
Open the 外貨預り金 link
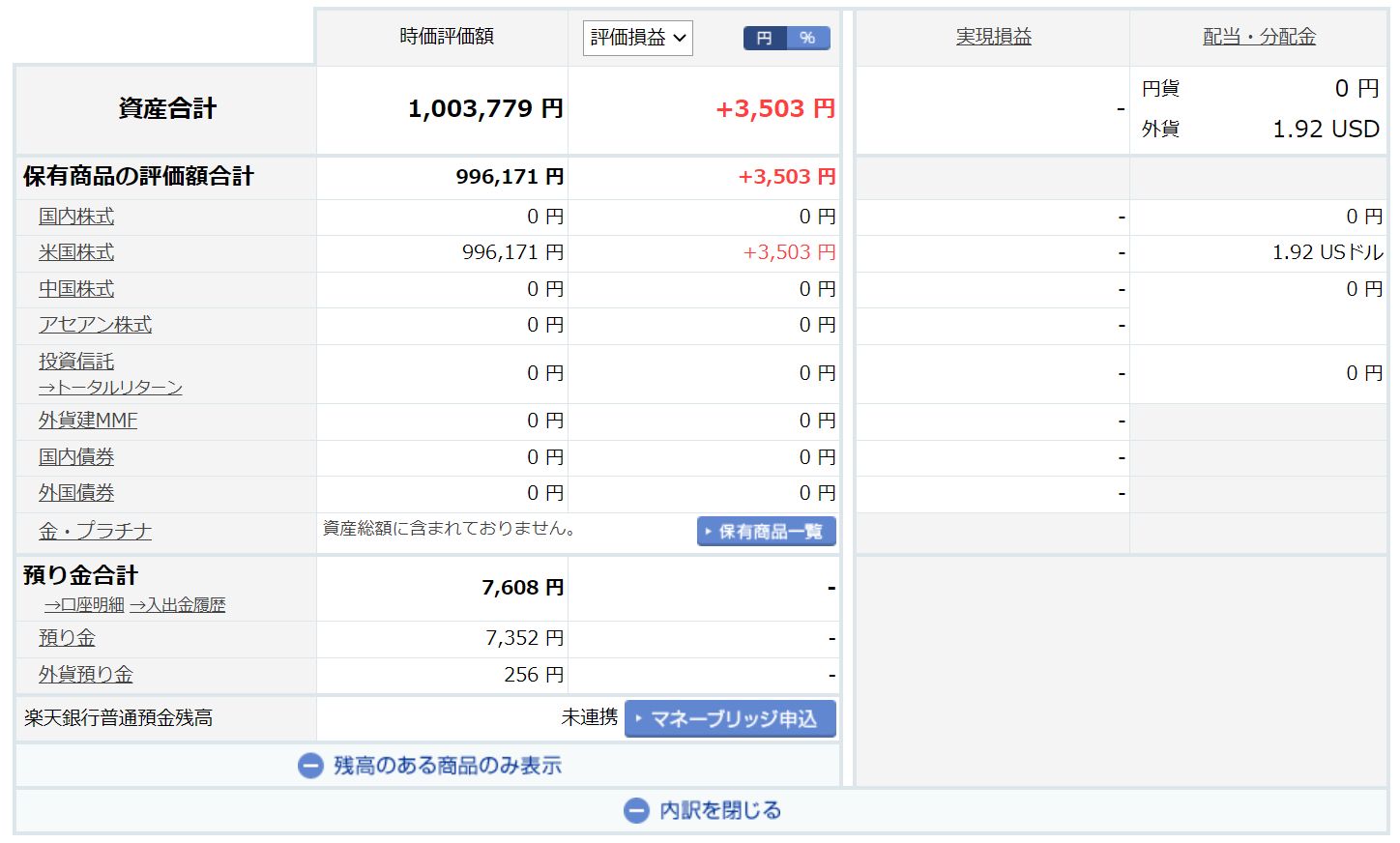tap(86, 675)
